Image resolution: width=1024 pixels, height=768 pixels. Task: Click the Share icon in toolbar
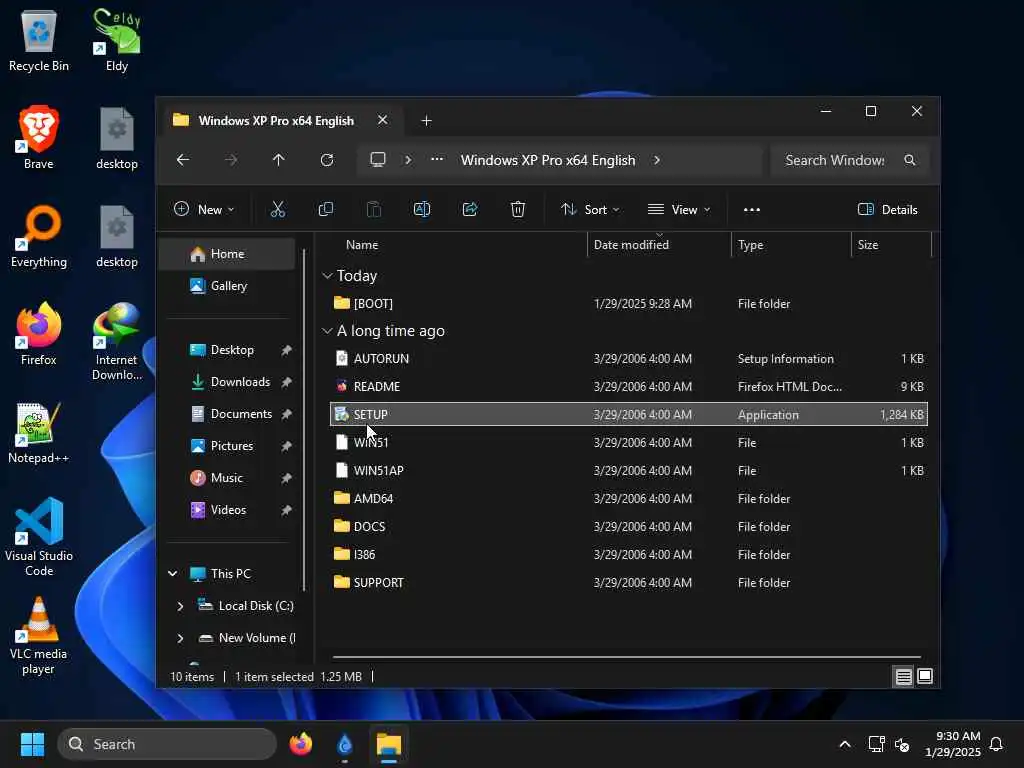tap(470, 209)
